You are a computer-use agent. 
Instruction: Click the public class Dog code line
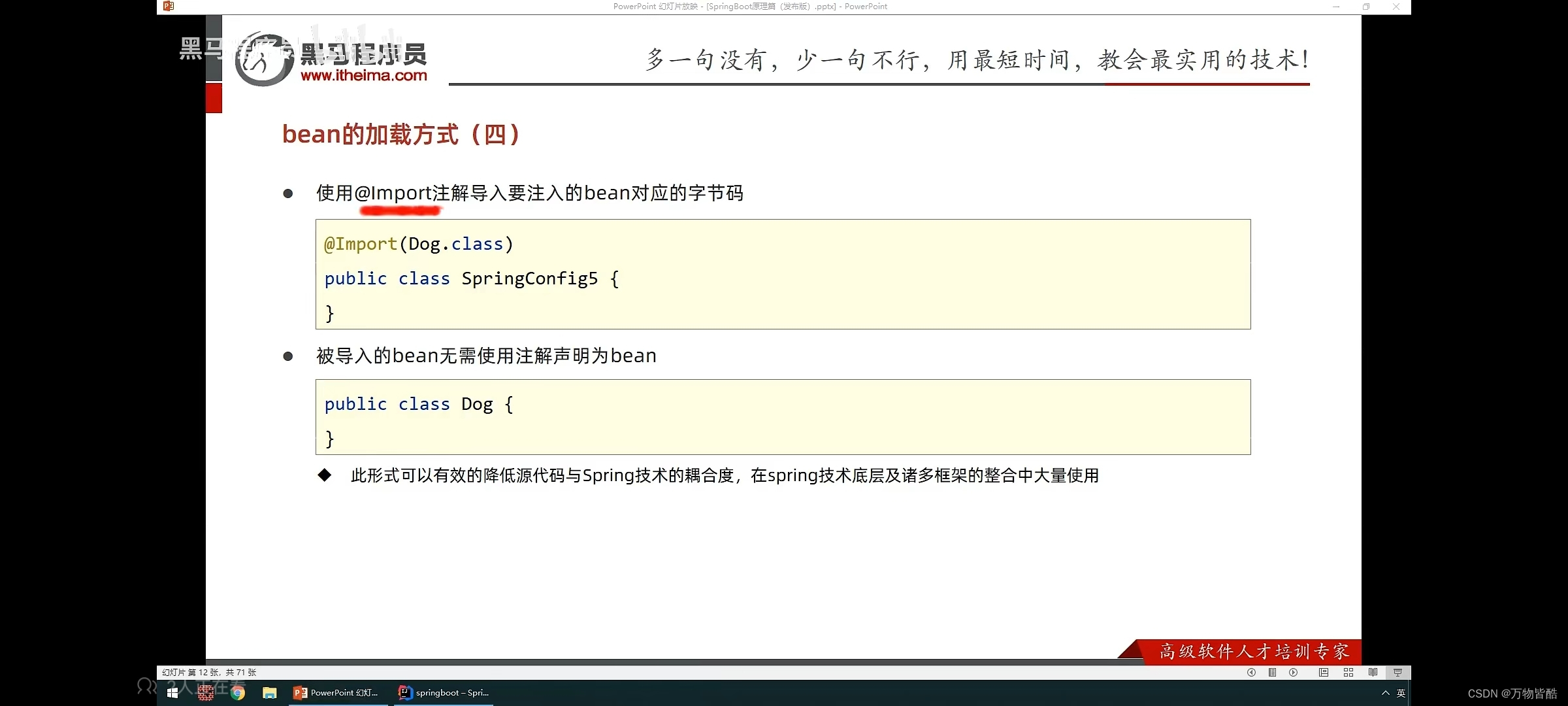[x=419, y=404]
